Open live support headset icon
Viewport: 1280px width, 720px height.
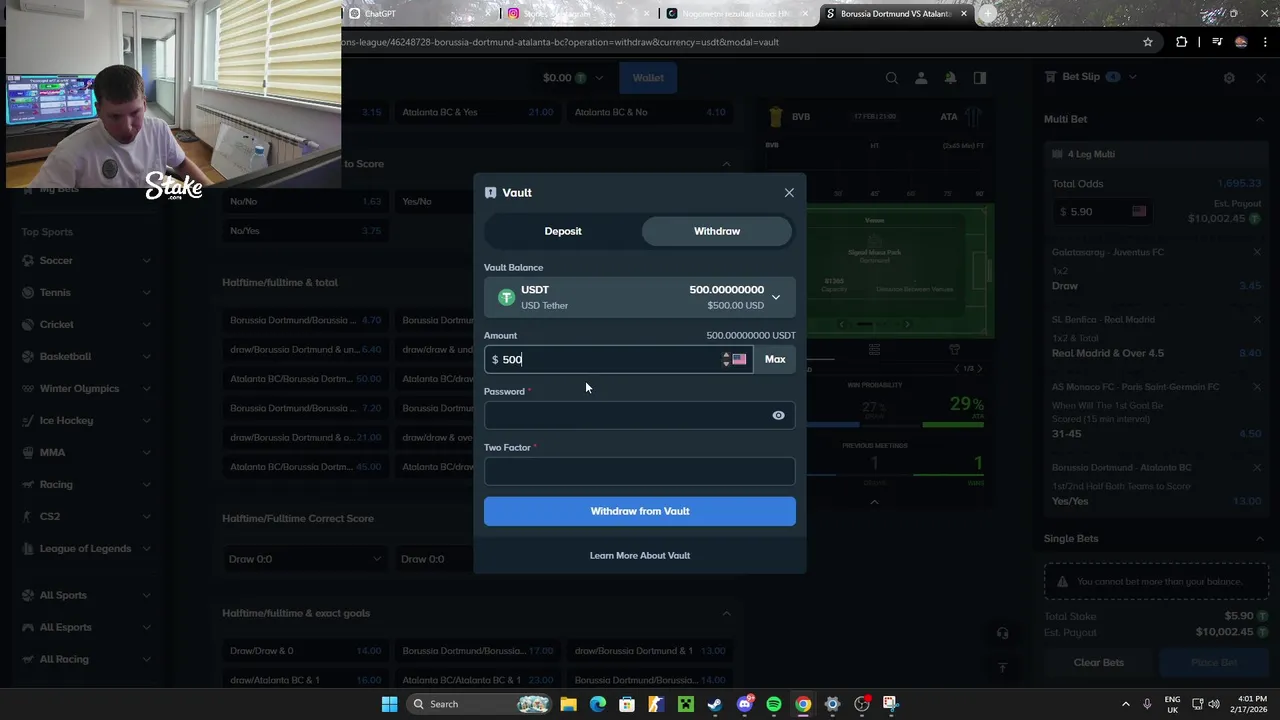[1002, 633]
